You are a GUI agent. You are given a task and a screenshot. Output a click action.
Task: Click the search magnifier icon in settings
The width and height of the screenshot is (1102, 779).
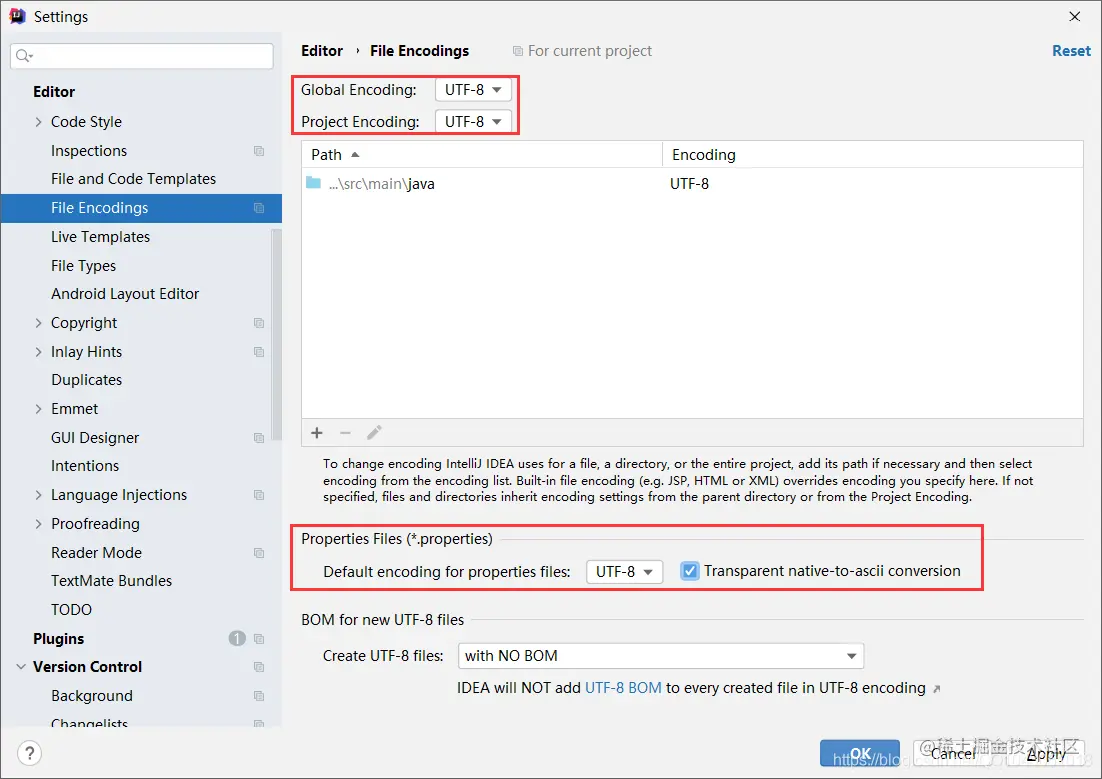coord(24,56)
